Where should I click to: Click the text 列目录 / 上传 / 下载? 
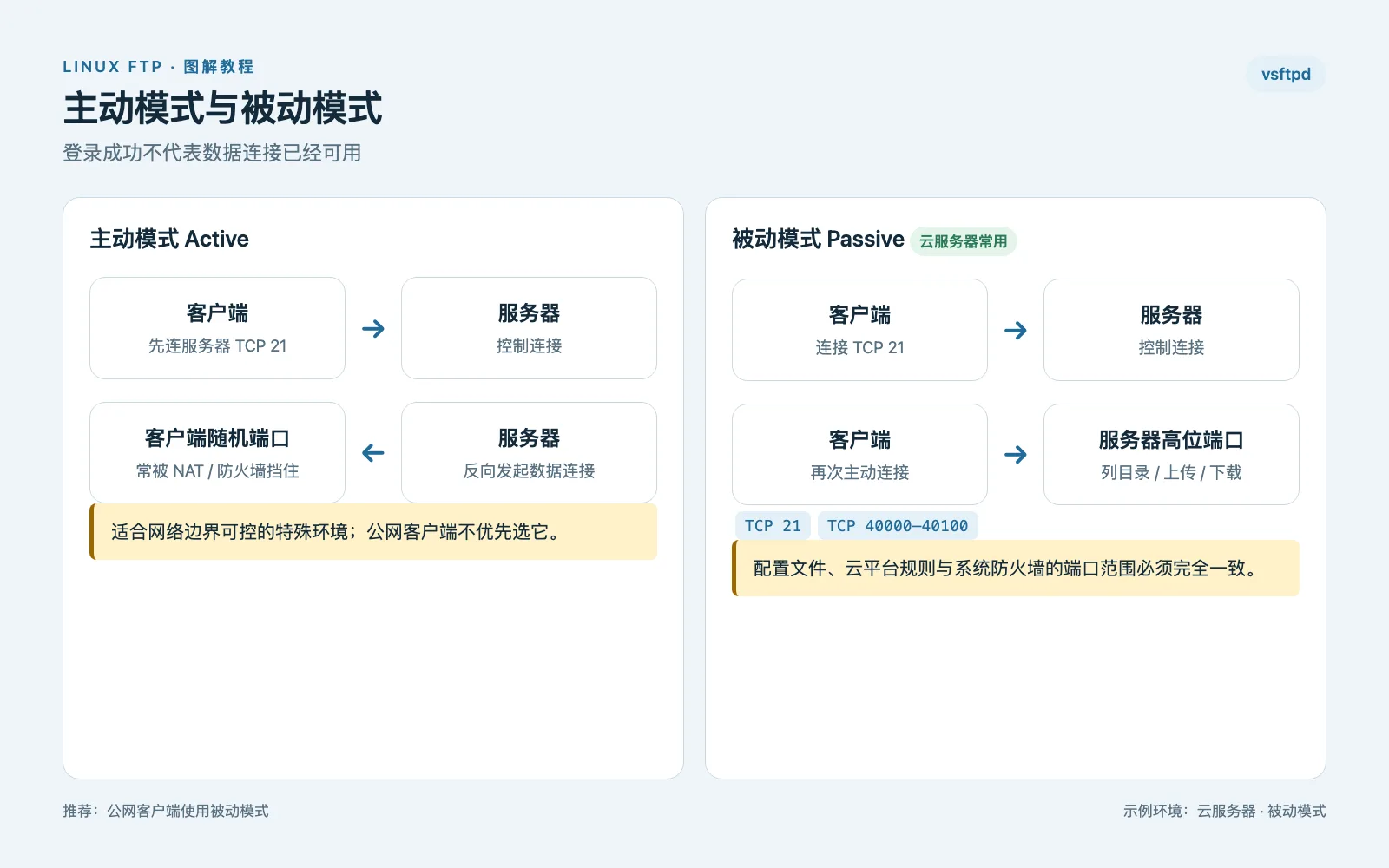tap(1171, 472)
